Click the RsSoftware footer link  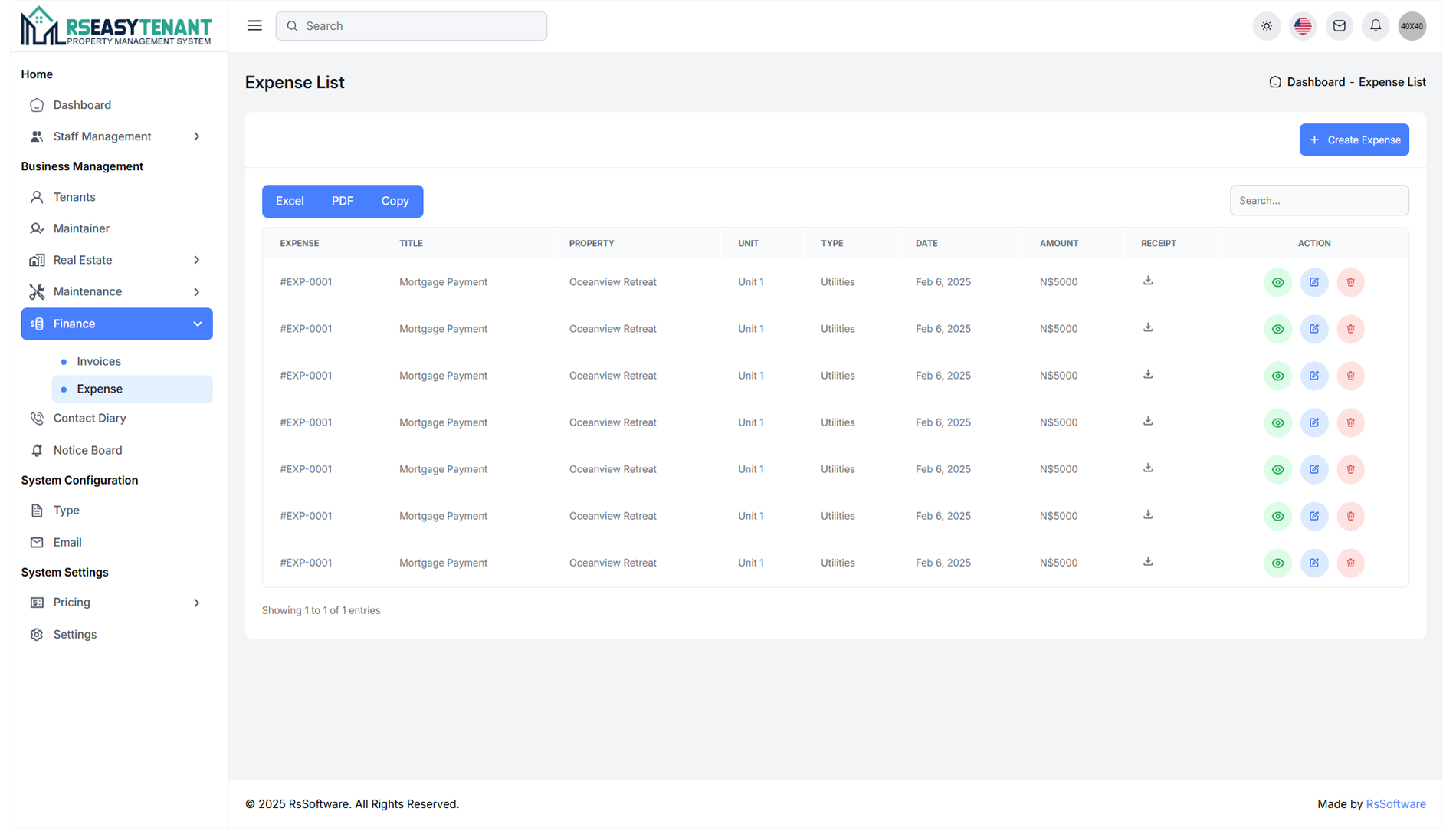(x=1395, y=803)
